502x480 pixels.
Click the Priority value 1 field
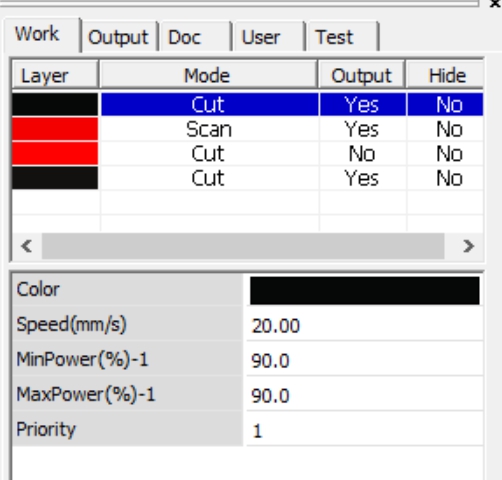[x=365, y=430]
